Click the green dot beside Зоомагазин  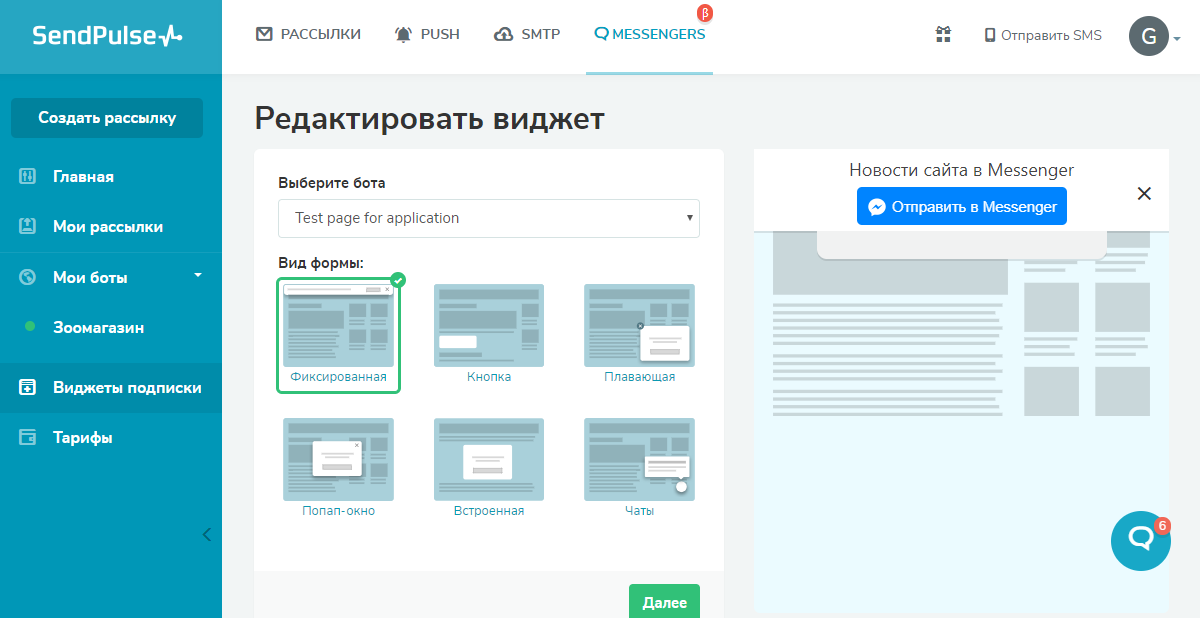click(30, 326)
